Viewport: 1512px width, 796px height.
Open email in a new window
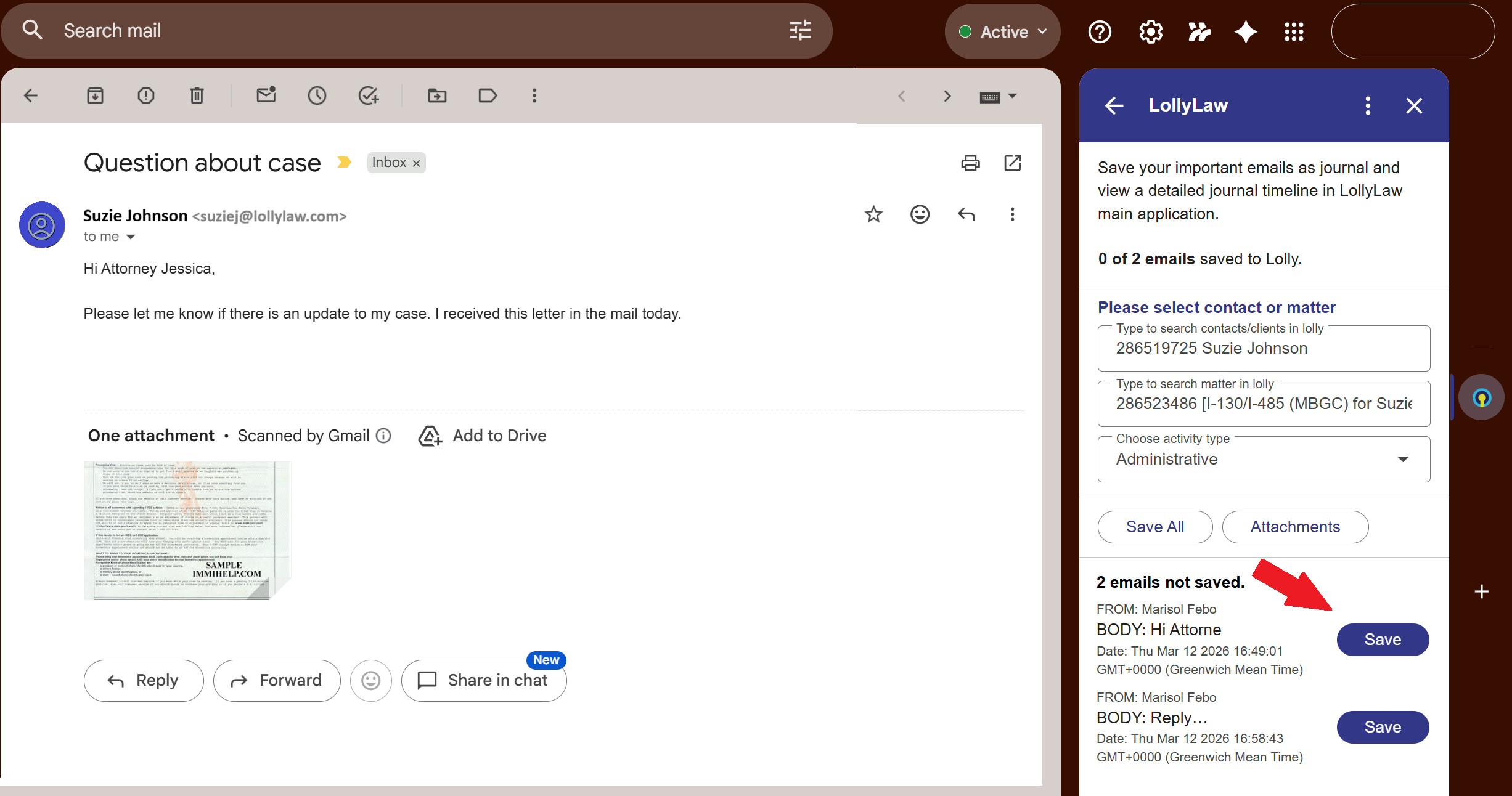coord(1013,163)
